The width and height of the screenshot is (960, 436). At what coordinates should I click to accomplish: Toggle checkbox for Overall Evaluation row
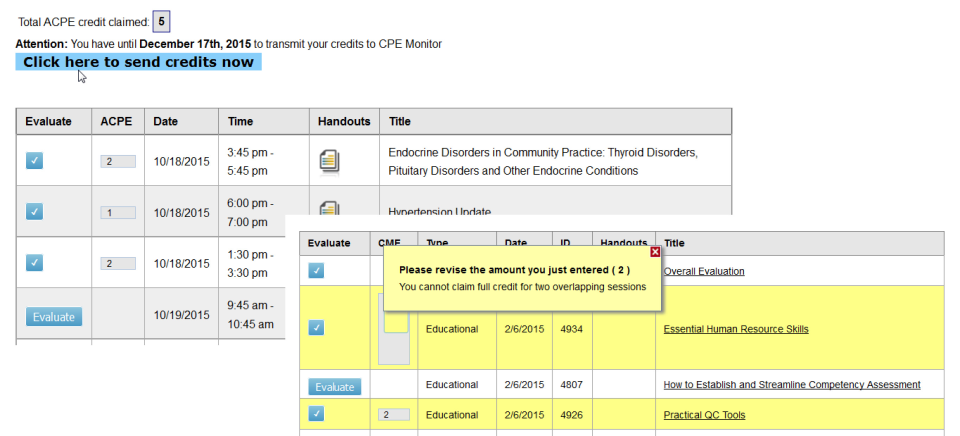click(x=316, y=270)
